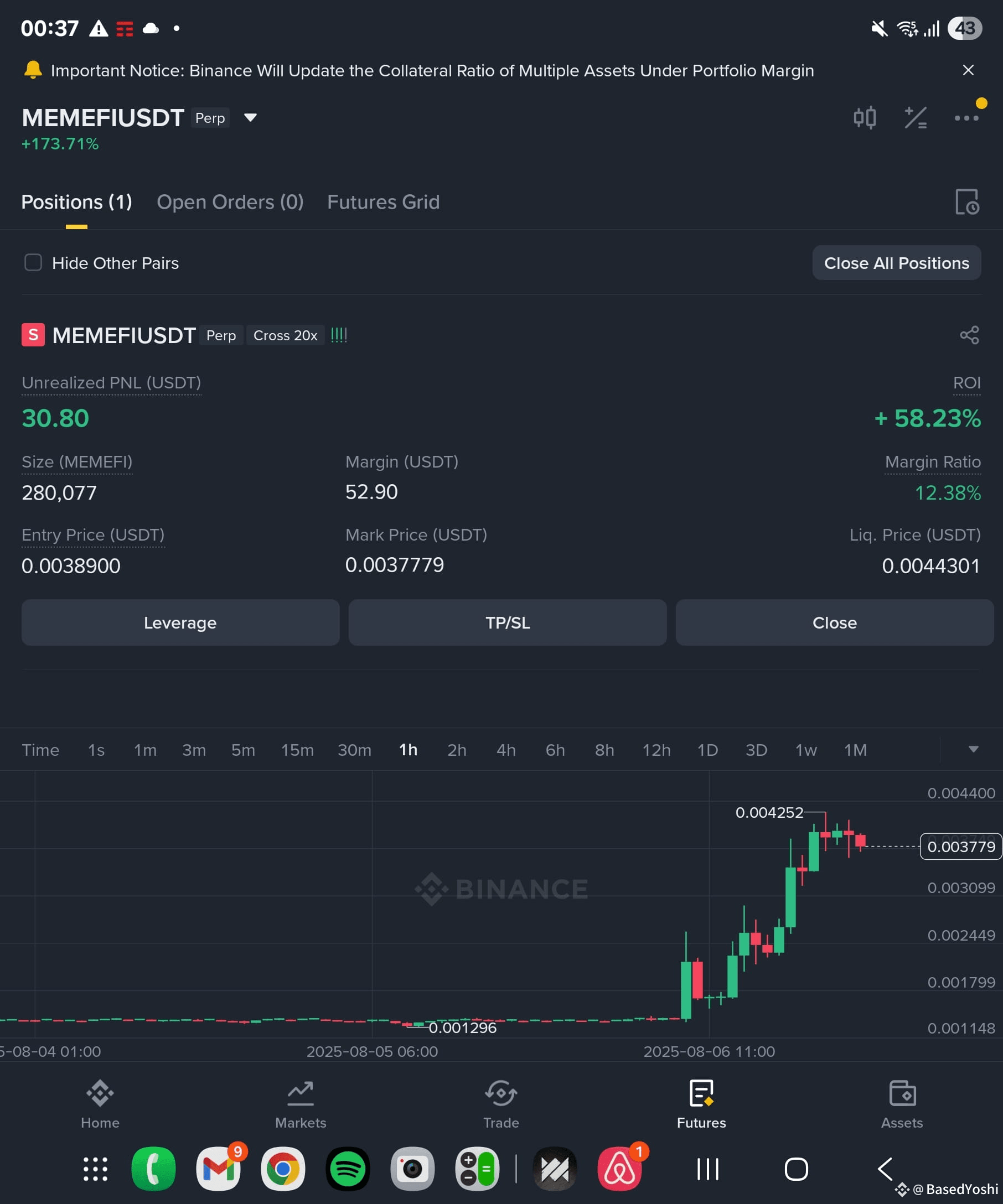Go to the Assets tab

902,1104
